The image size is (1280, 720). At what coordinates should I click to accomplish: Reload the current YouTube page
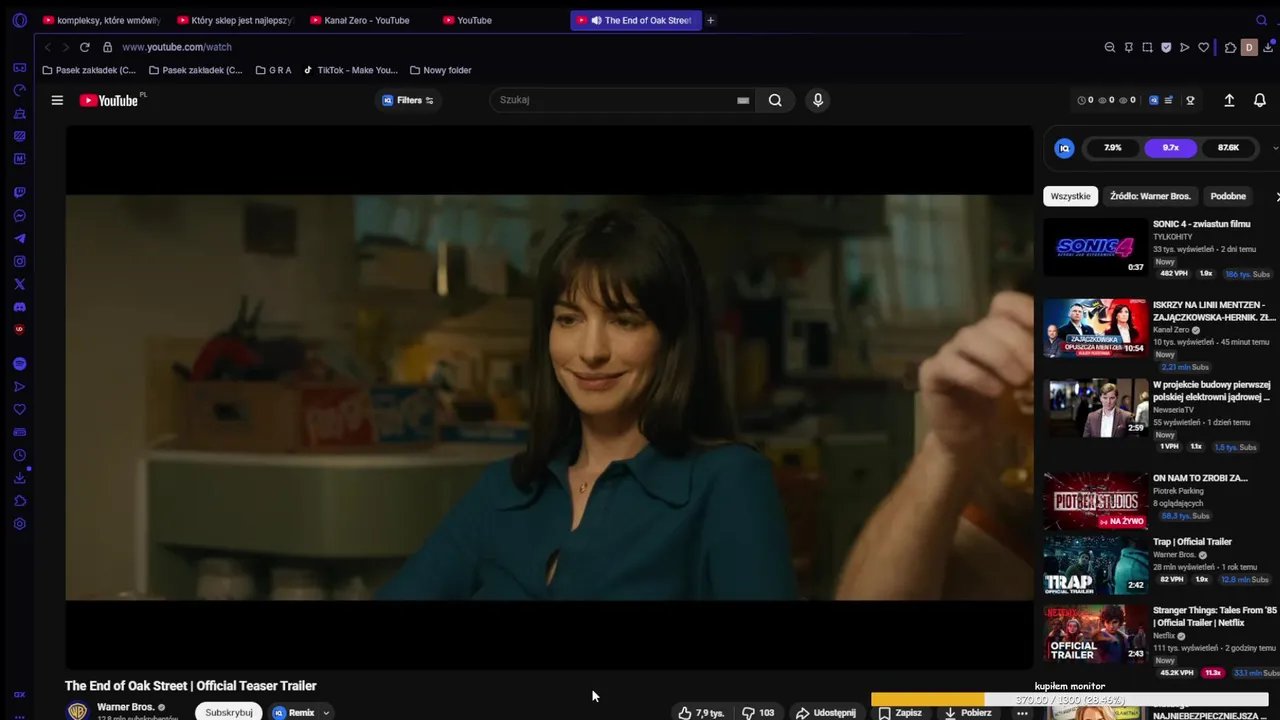click(85, 47)
